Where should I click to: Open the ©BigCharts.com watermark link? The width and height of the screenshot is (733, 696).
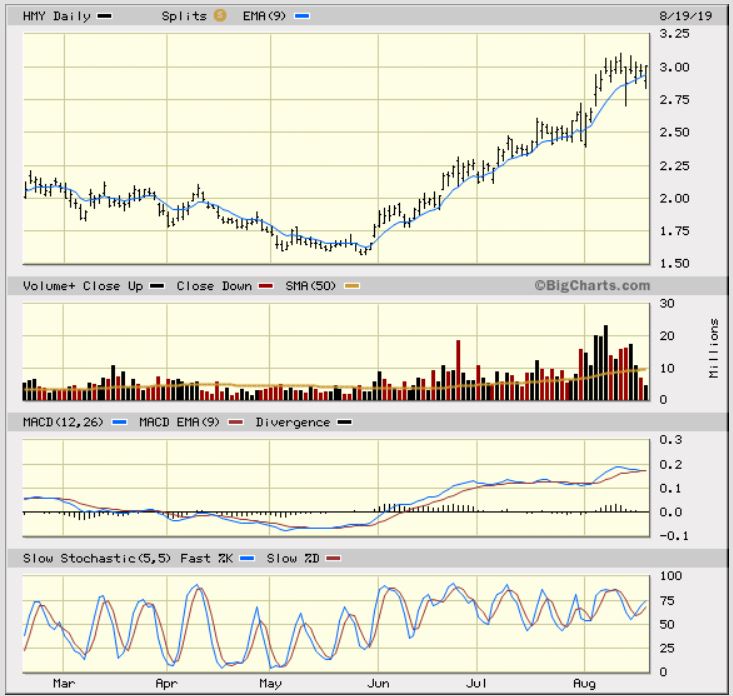591,285
